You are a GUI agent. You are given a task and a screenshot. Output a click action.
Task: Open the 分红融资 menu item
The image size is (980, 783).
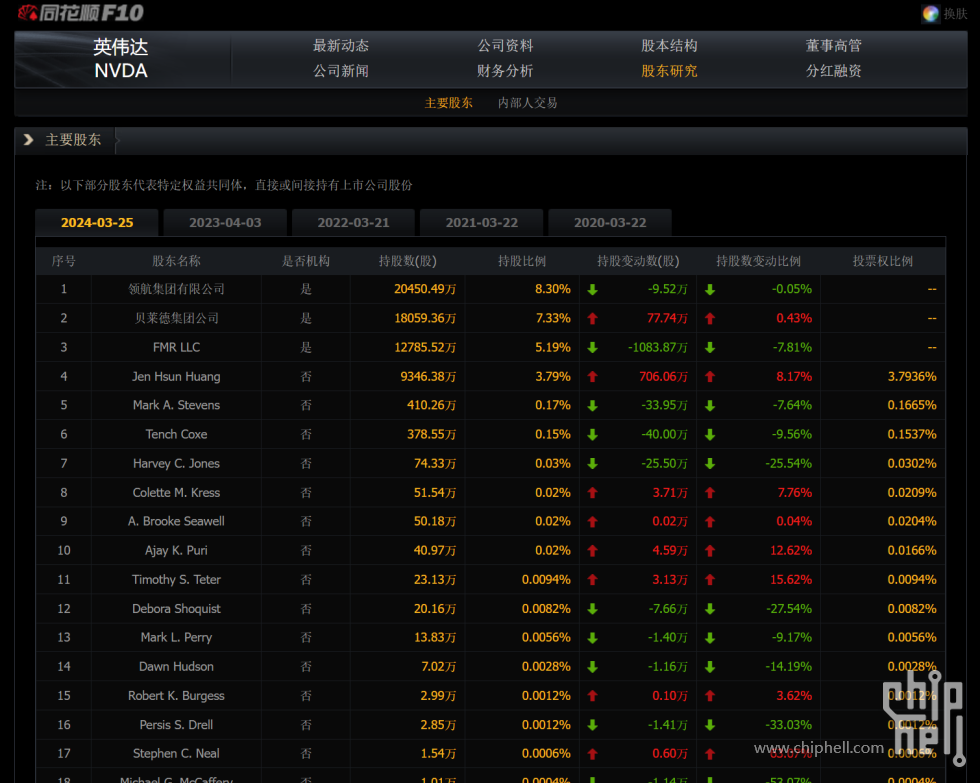pyautogui.click(x=834, y=71)
